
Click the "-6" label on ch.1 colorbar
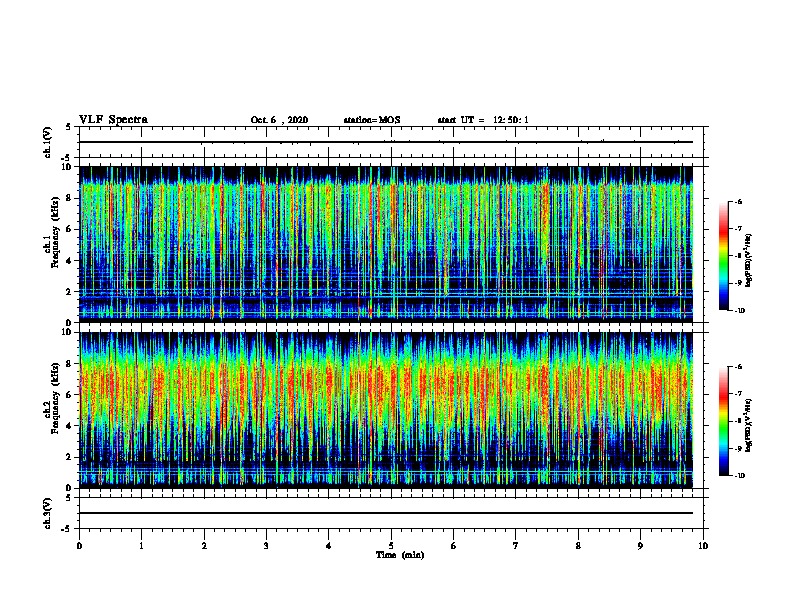738,201
